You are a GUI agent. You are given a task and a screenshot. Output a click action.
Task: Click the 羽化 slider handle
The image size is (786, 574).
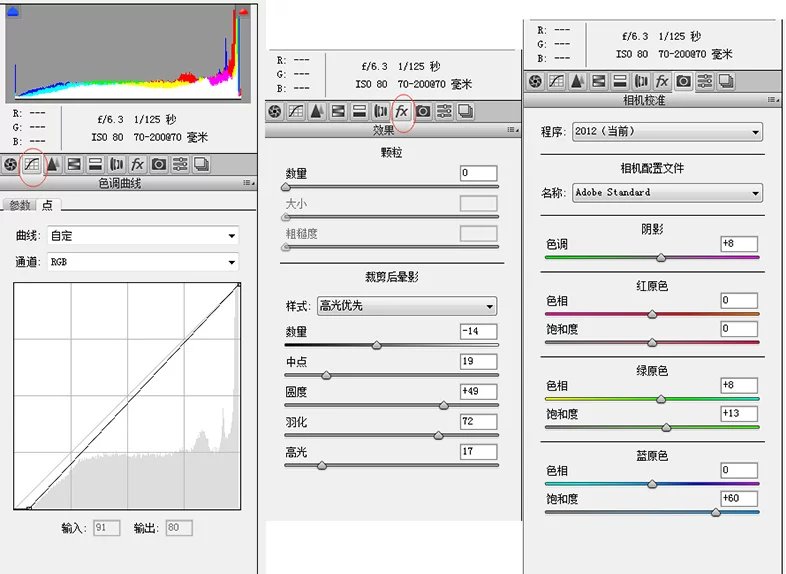439,435
